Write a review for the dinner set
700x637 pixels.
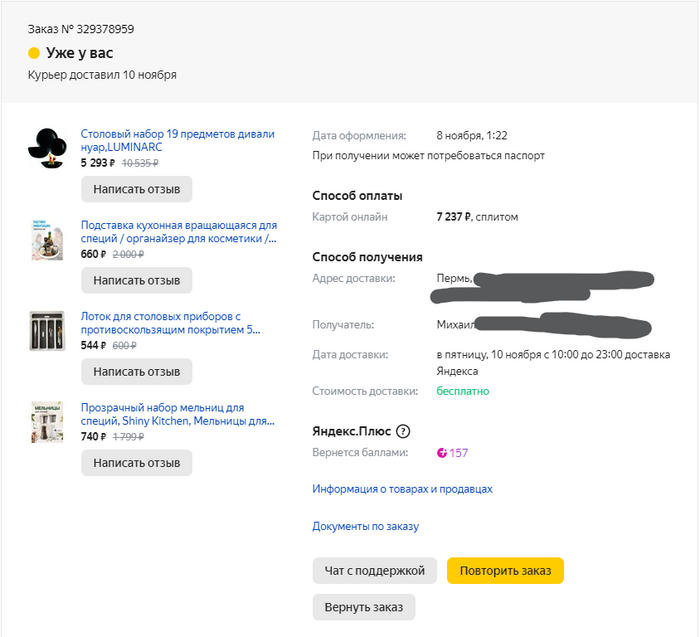click(137, 189)
